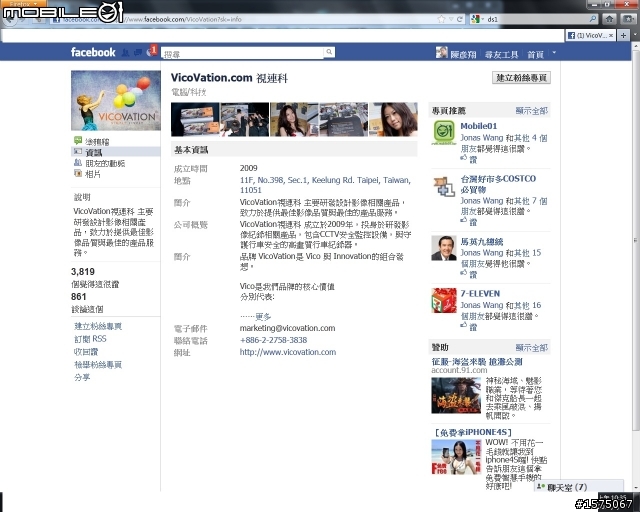Click 尋友工具 in header
The image size is (640, 512).
click(x=501, y=54)
